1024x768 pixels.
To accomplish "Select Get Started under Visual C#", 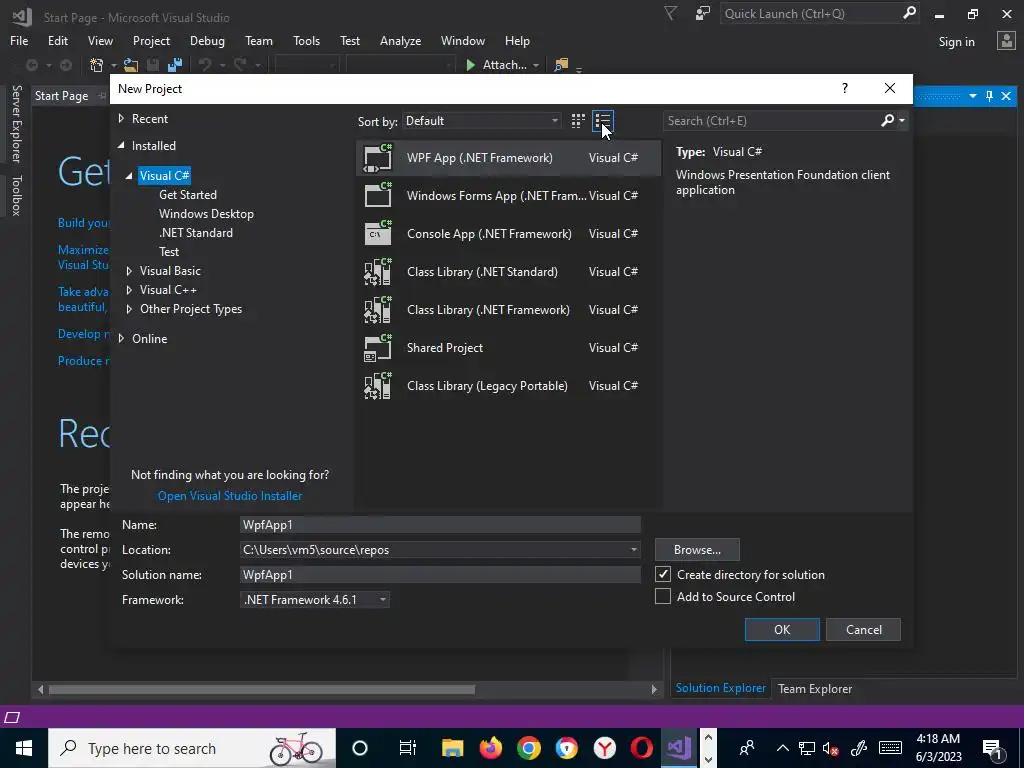I will click(x=187, y=195).
